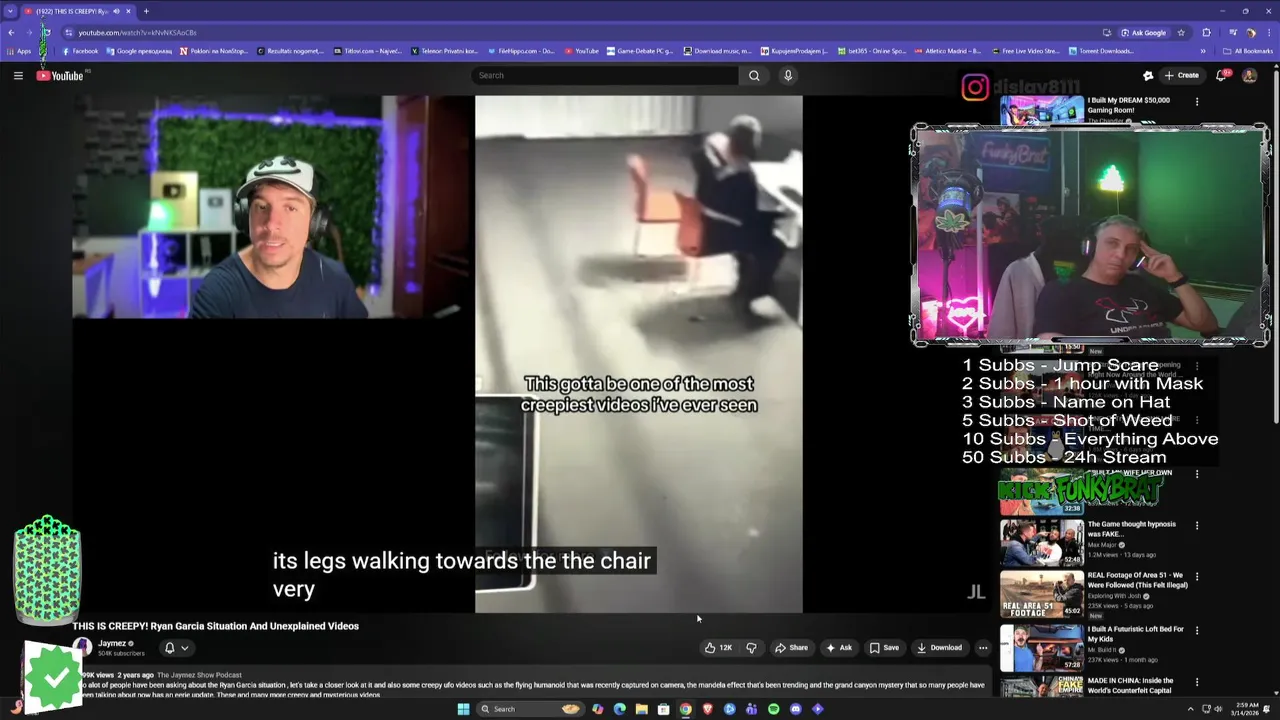The width and height of the screenshot is (1280, 720).
Task: Like the video with thumbs up
Action: click(x=718, y=647)
